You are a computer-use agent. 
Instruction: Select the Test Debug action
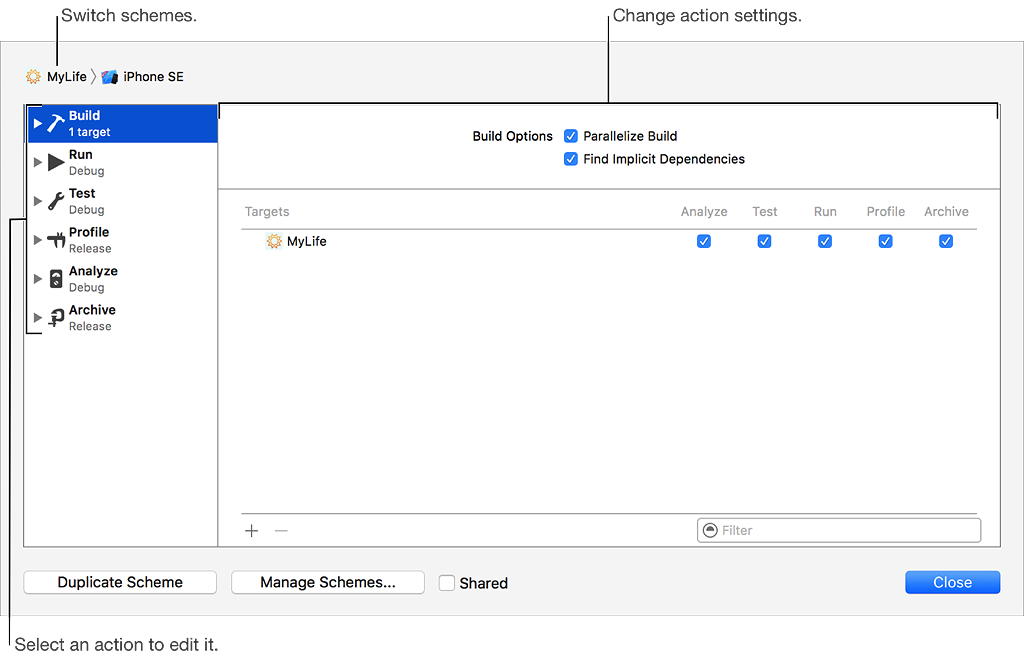click(x=123, y=201)
